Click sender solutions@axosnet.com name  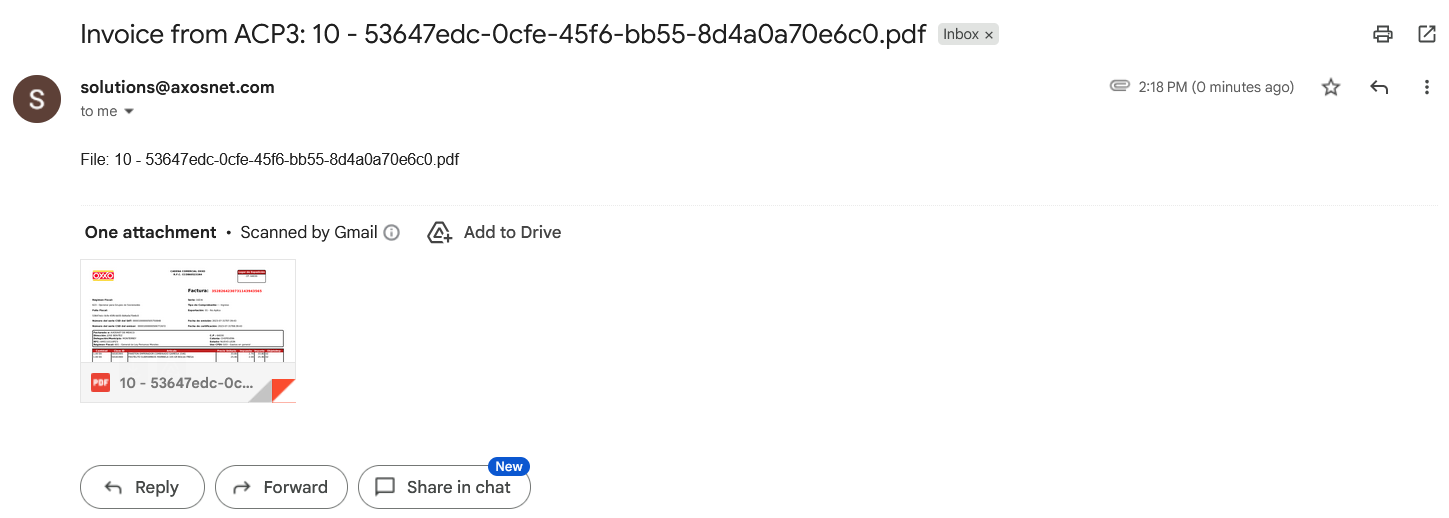pos(177,87)
